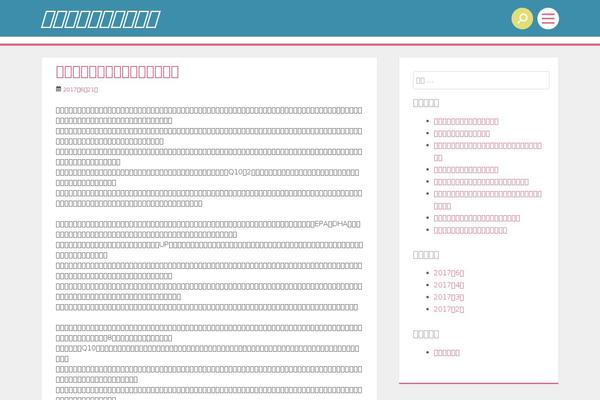Open the 2017 month 4 archive link
The height and width of the screenshot is (400, 600).
click(x=448, y=285)
